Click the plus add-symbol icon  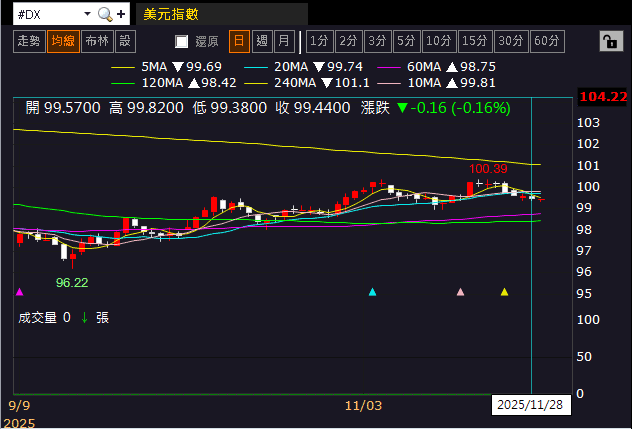pos(121,15)
